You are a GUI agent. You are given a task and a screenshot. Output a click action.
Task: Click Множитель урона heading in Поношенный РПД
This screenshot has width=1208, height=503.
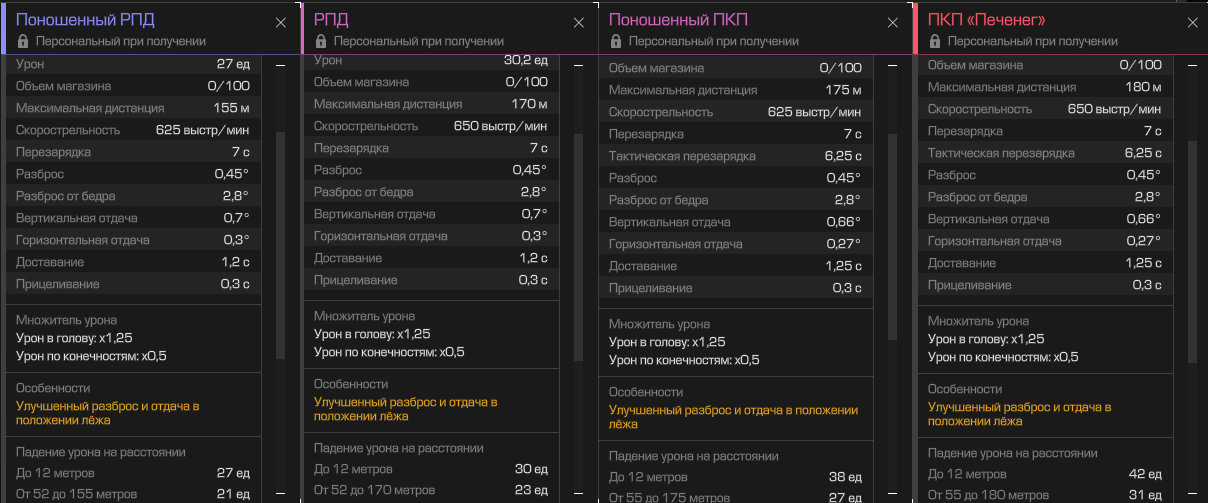(x=65, y=320)
